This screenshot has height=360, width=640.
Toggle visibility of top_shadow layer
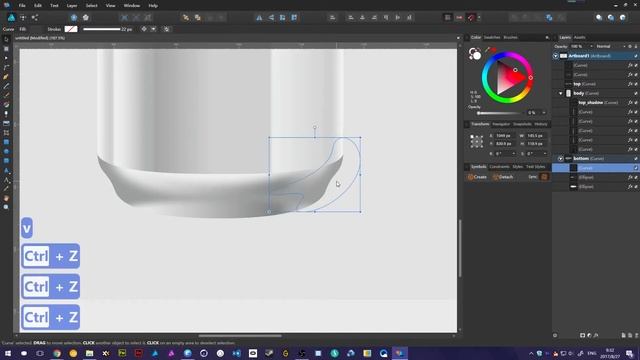[x=636, y=102]
